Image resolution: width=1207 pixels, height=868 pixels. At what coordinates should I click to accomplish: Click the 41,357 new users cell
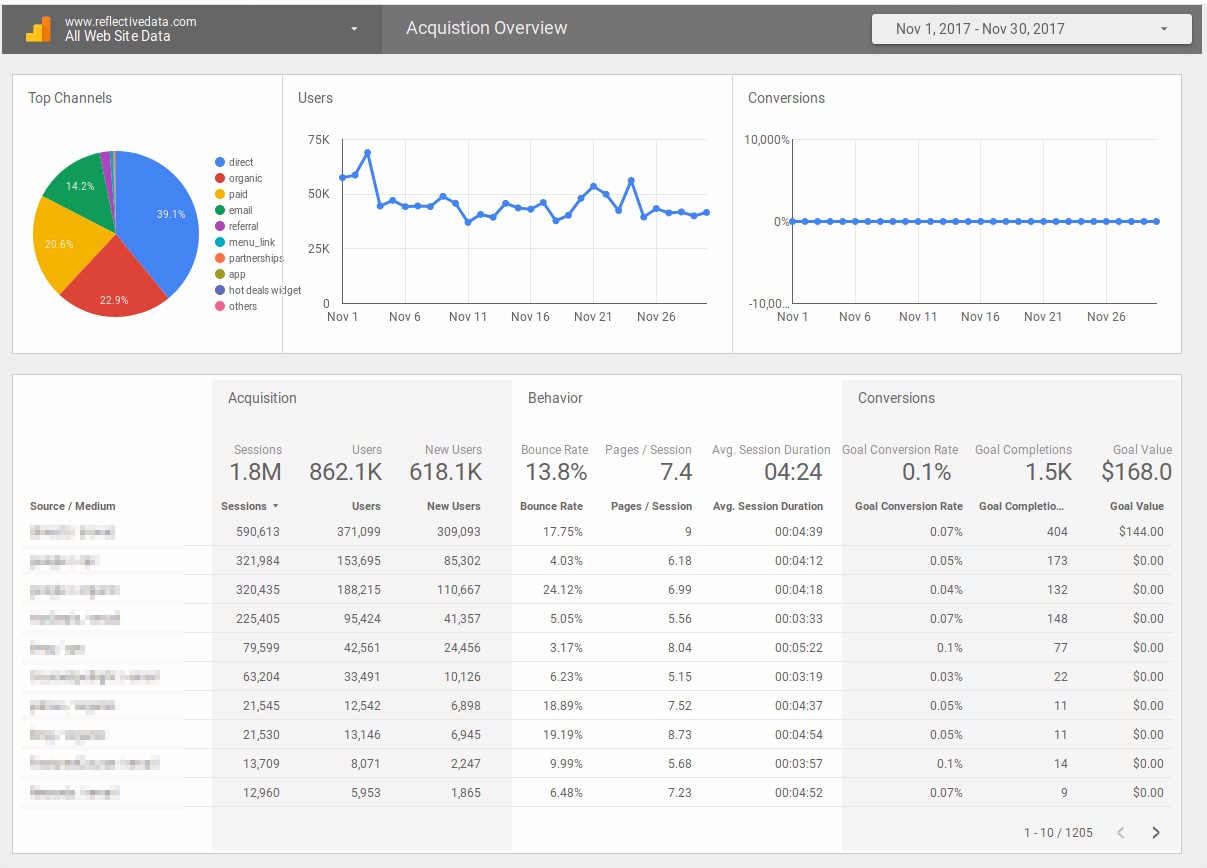coord(462,619)
